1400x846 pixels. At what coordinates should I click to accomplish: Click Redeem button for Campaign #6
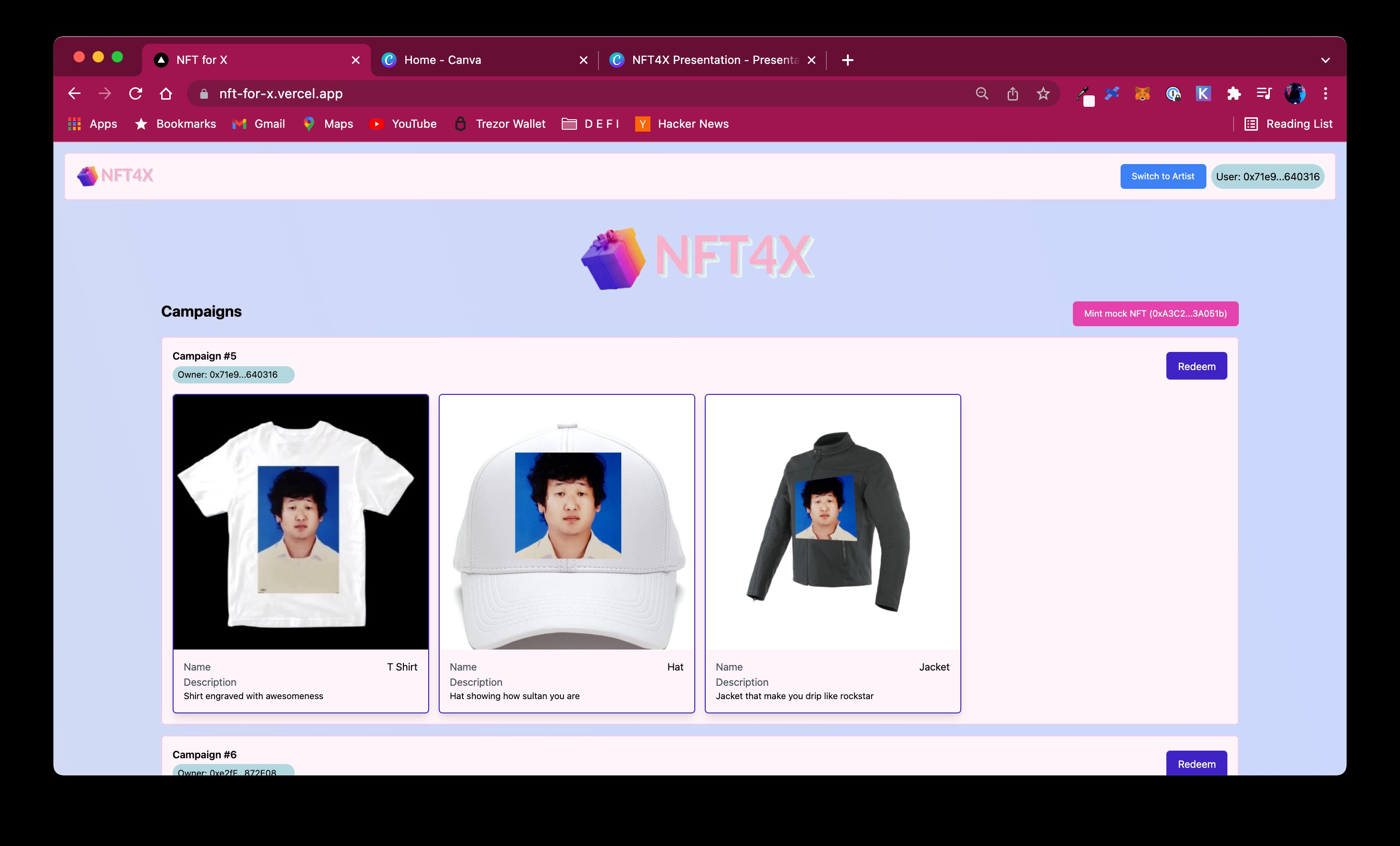(x=1196, y=764)
